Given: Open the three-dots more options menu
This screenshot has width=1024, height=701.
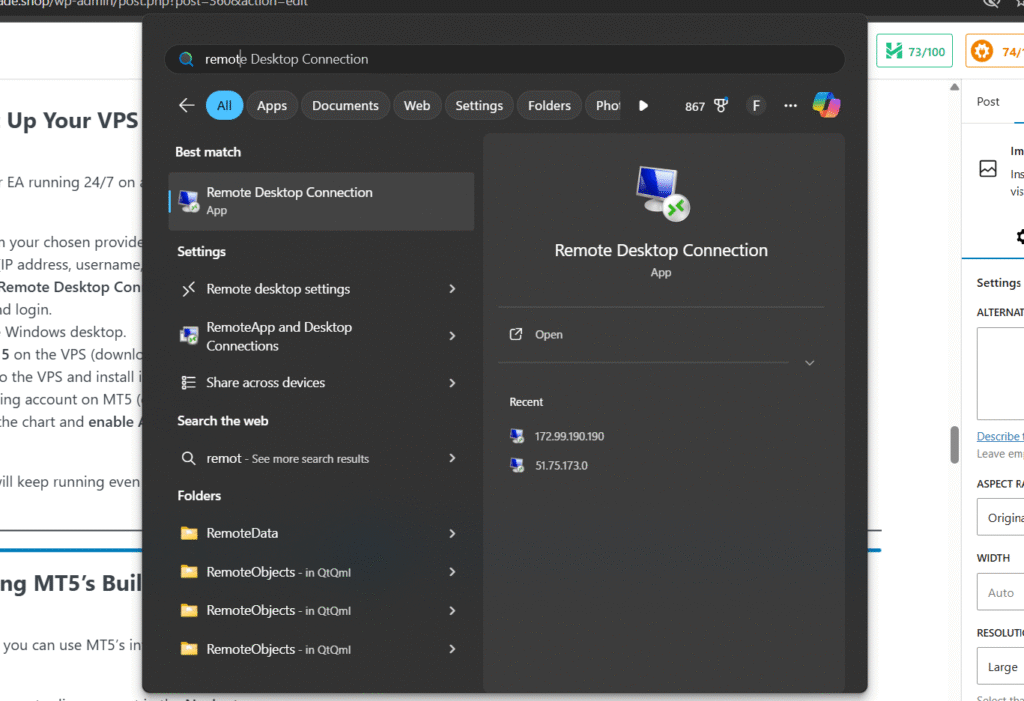Looking at the screenshot, I should (790, 105).
